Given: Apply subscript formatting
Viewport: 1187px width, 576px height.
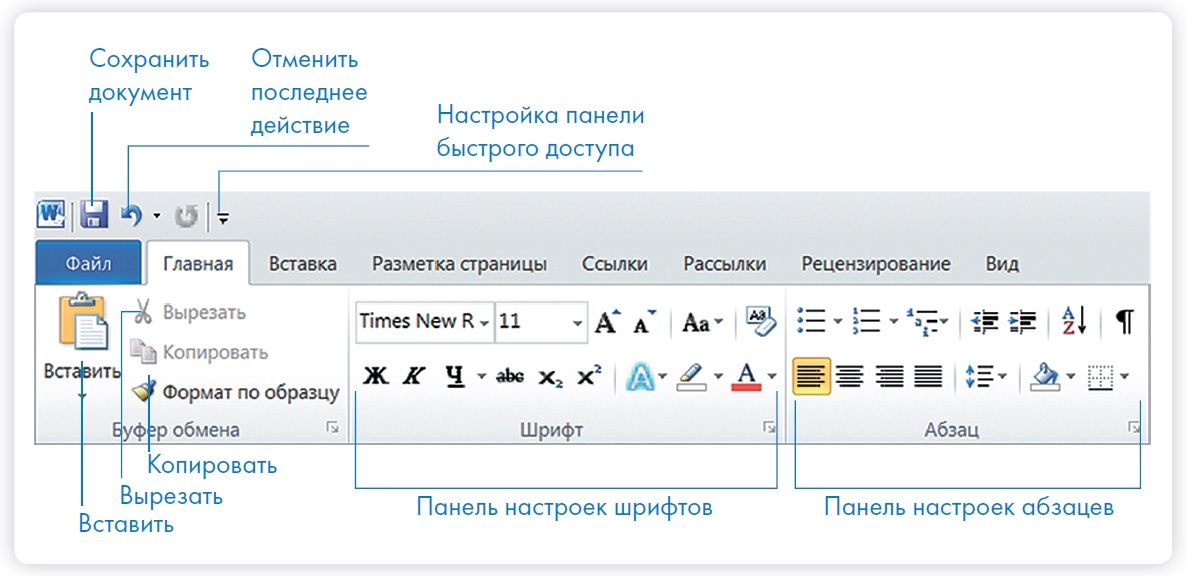Looking at the screenshot, I should (x=550, y=377).
